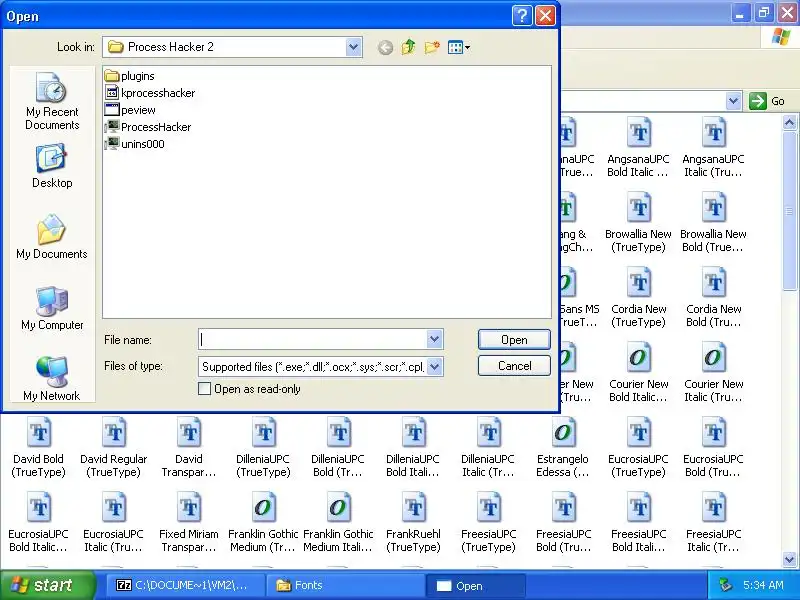
Task: Switch to Fonts taskbar item
Action: (x=345, y=586)
